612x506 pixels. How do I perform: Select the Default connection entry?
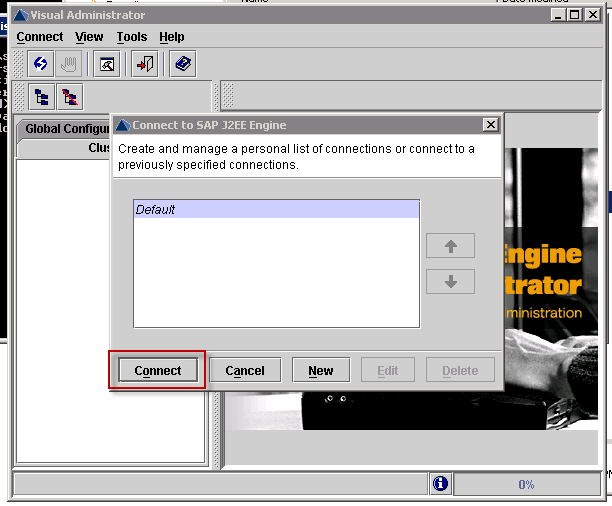[x=276, y=210]
